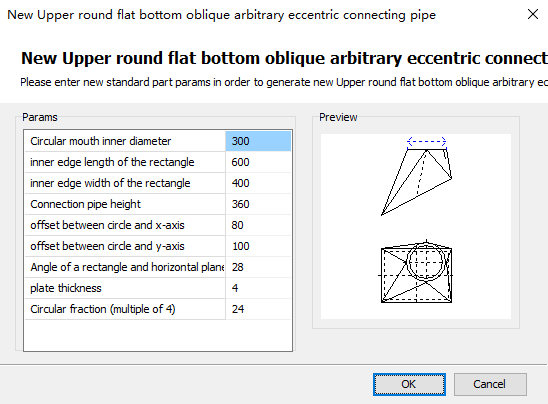Confirm the dialog with OK button

pos(409,384)
